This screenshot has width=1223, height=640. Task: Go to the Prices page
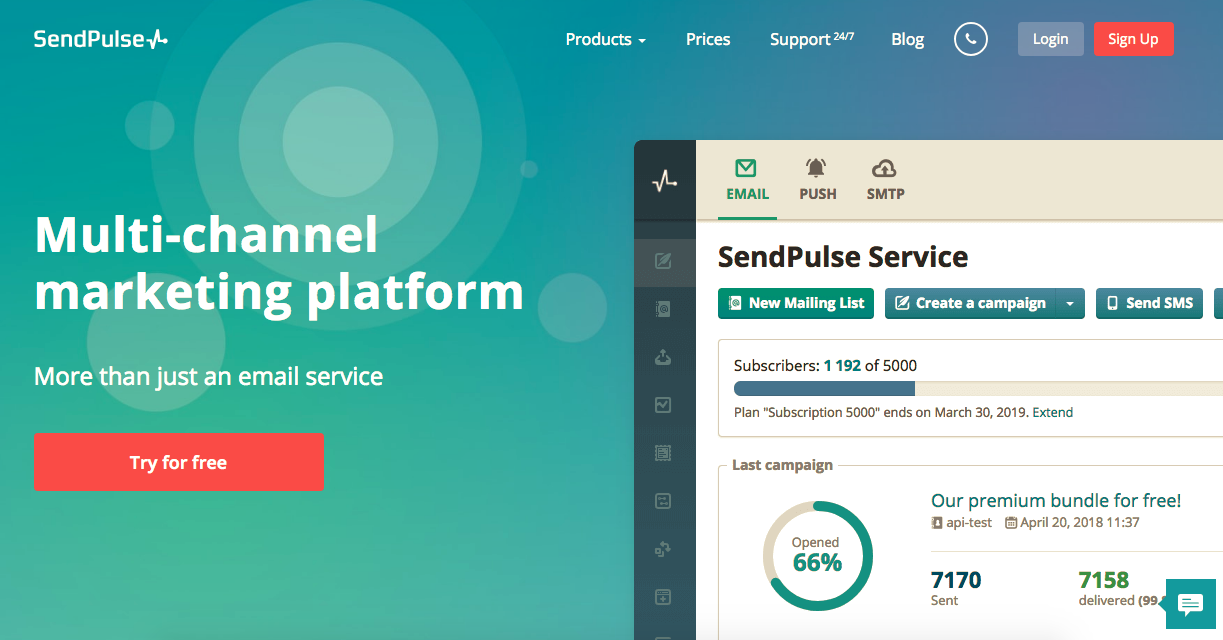(x=708, y=40)
